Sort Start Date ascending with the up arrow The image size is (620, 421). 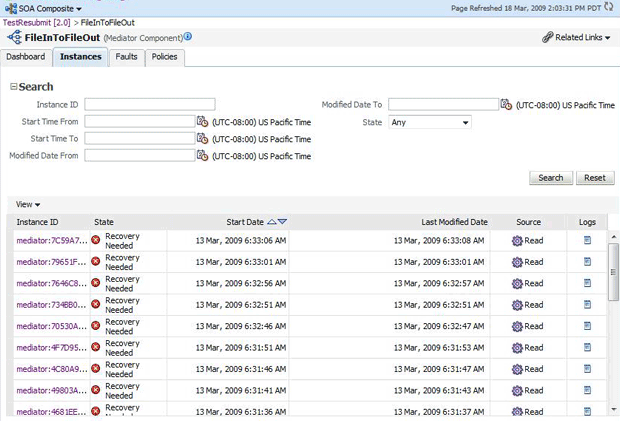click(x=271, y=222)
